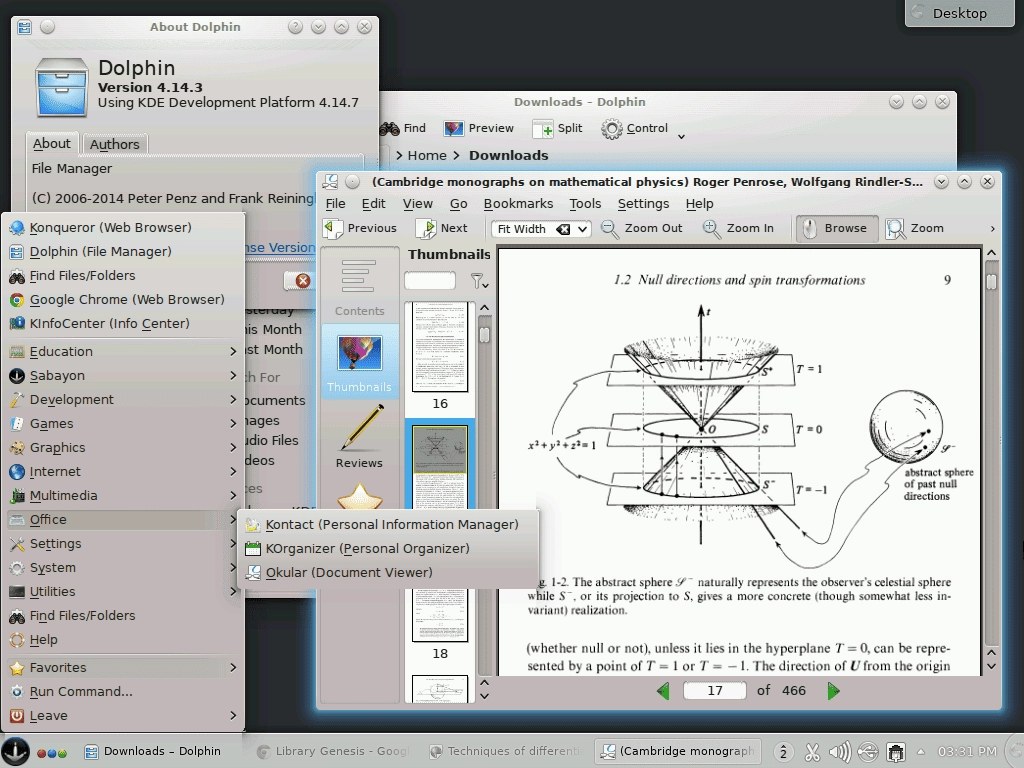Choose Run Command from the menu
1024x768 pixels.
coord(123,692)
